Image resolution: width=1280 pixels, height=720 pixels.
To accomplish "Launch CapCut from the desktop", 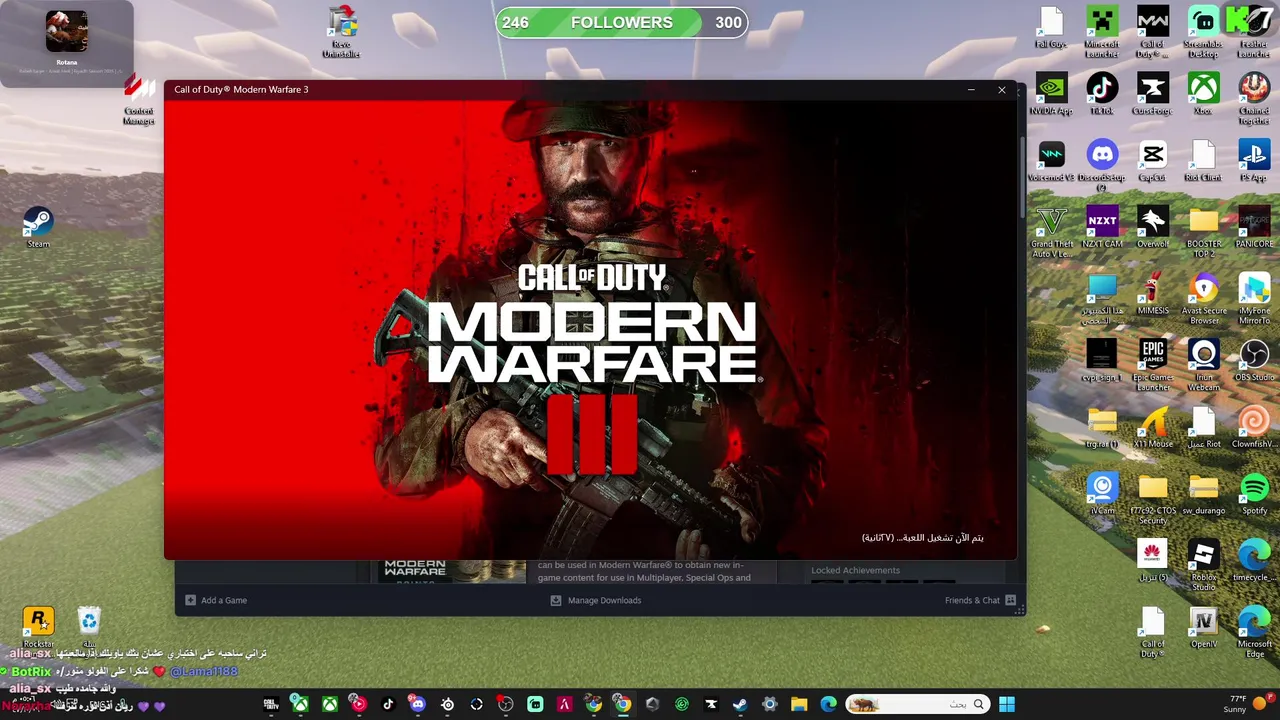I will [1153, 161].
